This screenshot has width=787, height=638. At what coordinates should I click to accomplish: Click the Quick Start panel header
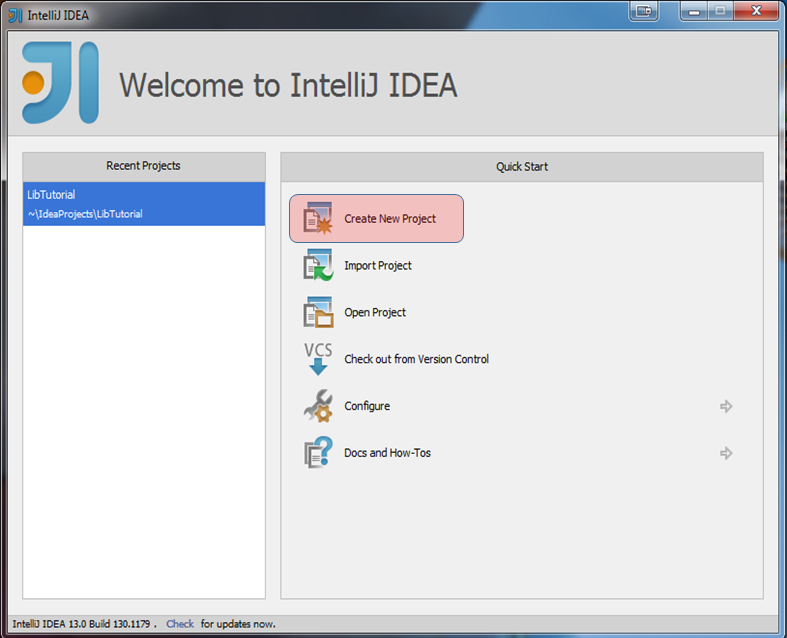pyautogui.click(x=522, y=167)
